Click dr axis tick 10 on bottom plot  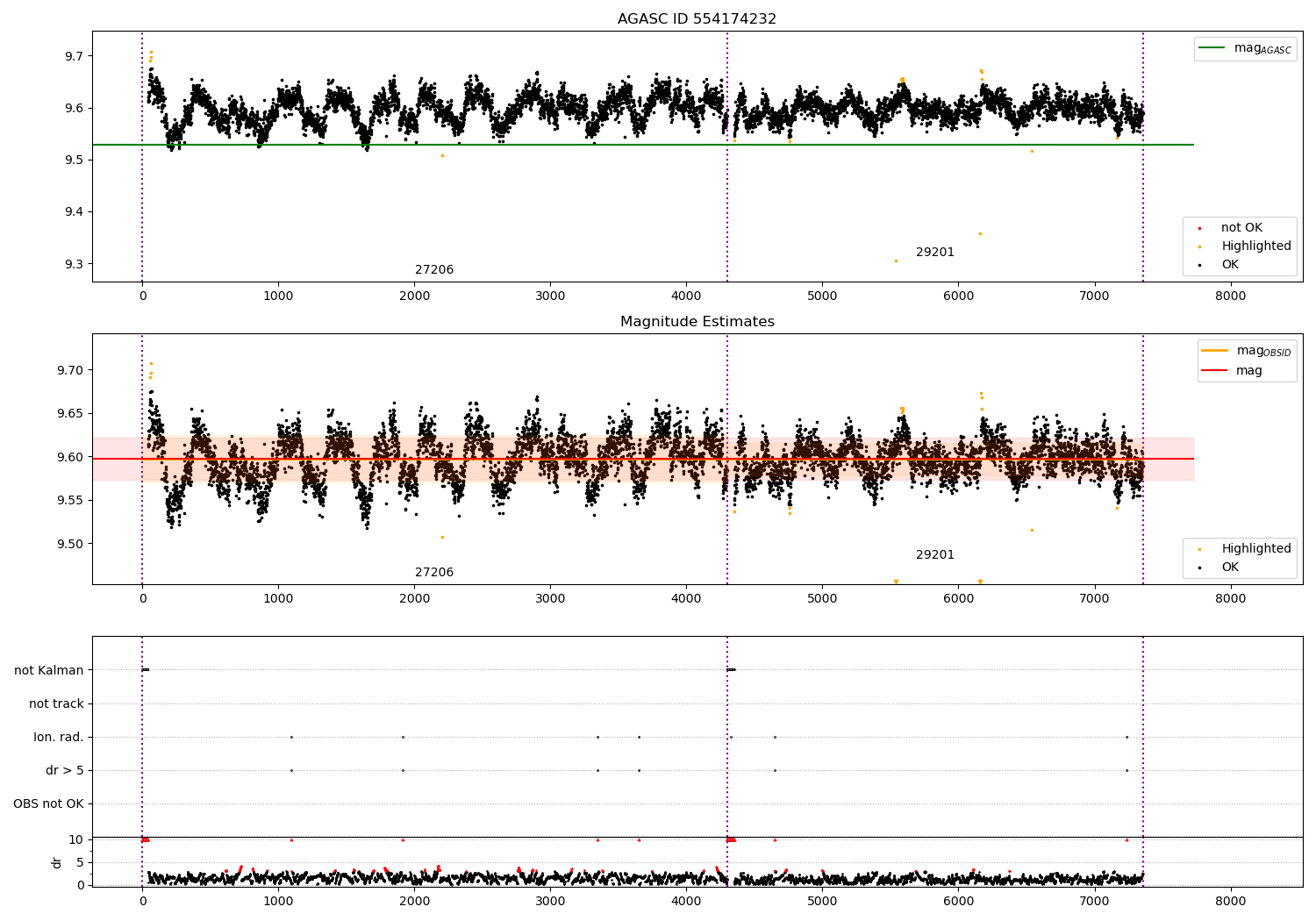pyautogui.click(x=75, y=840)
